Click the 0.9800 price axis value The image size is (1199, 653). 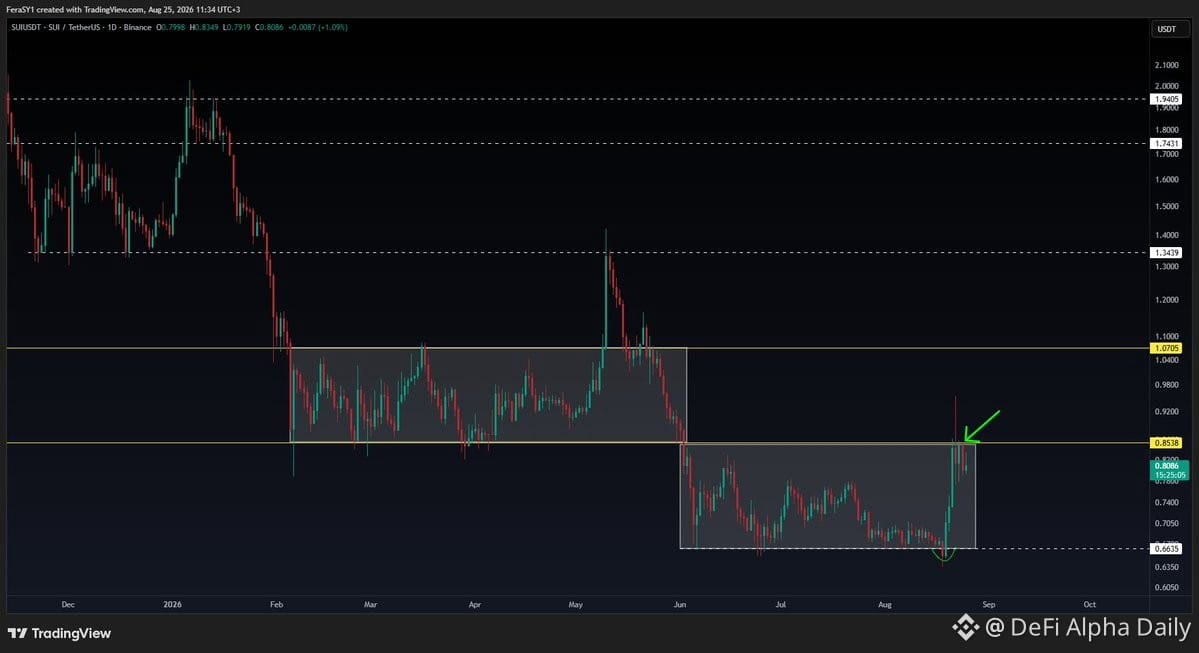coord(1167,385)
